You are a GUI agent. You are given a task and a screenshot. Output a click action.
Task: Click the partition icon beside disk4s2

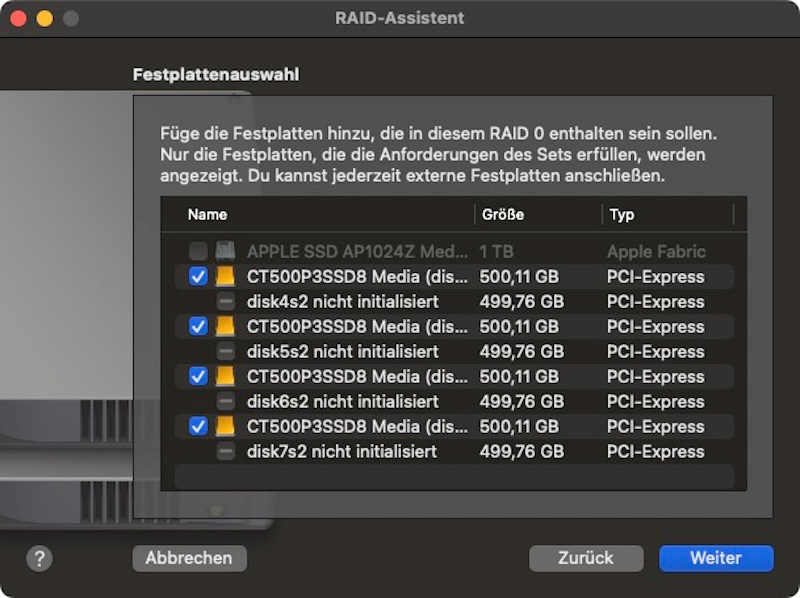pos(226,302)
